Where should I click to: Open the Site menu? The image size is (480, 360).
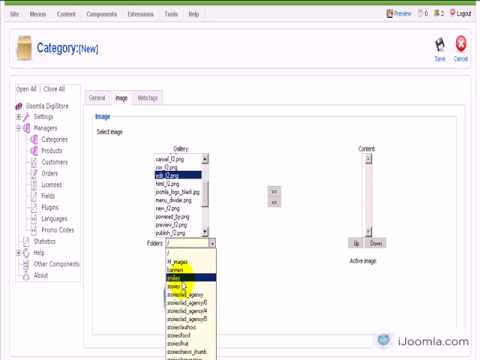pyautogui.click(x=15, y=14)
